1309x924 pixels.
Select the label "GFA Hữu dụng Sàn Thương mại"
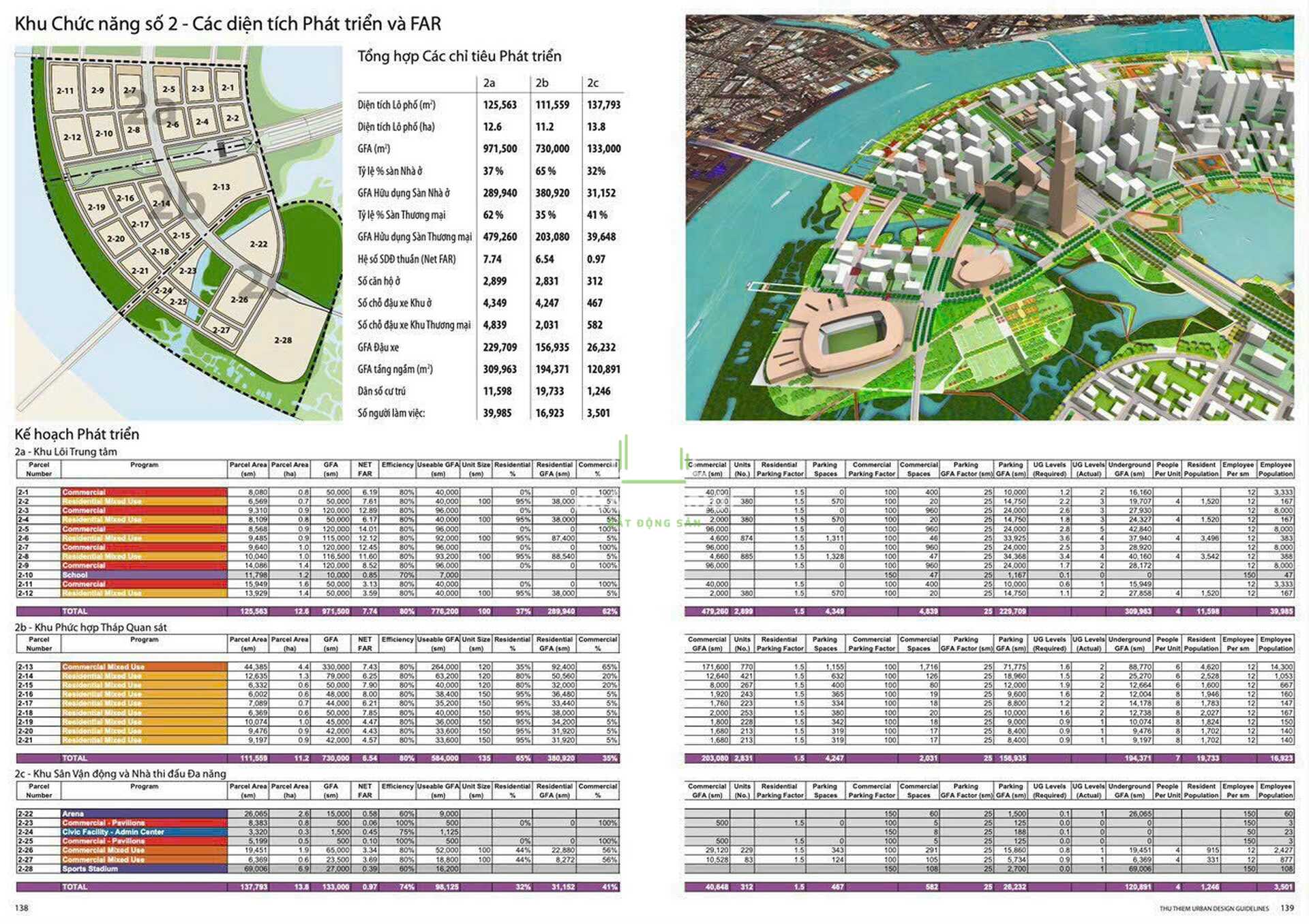415,237
